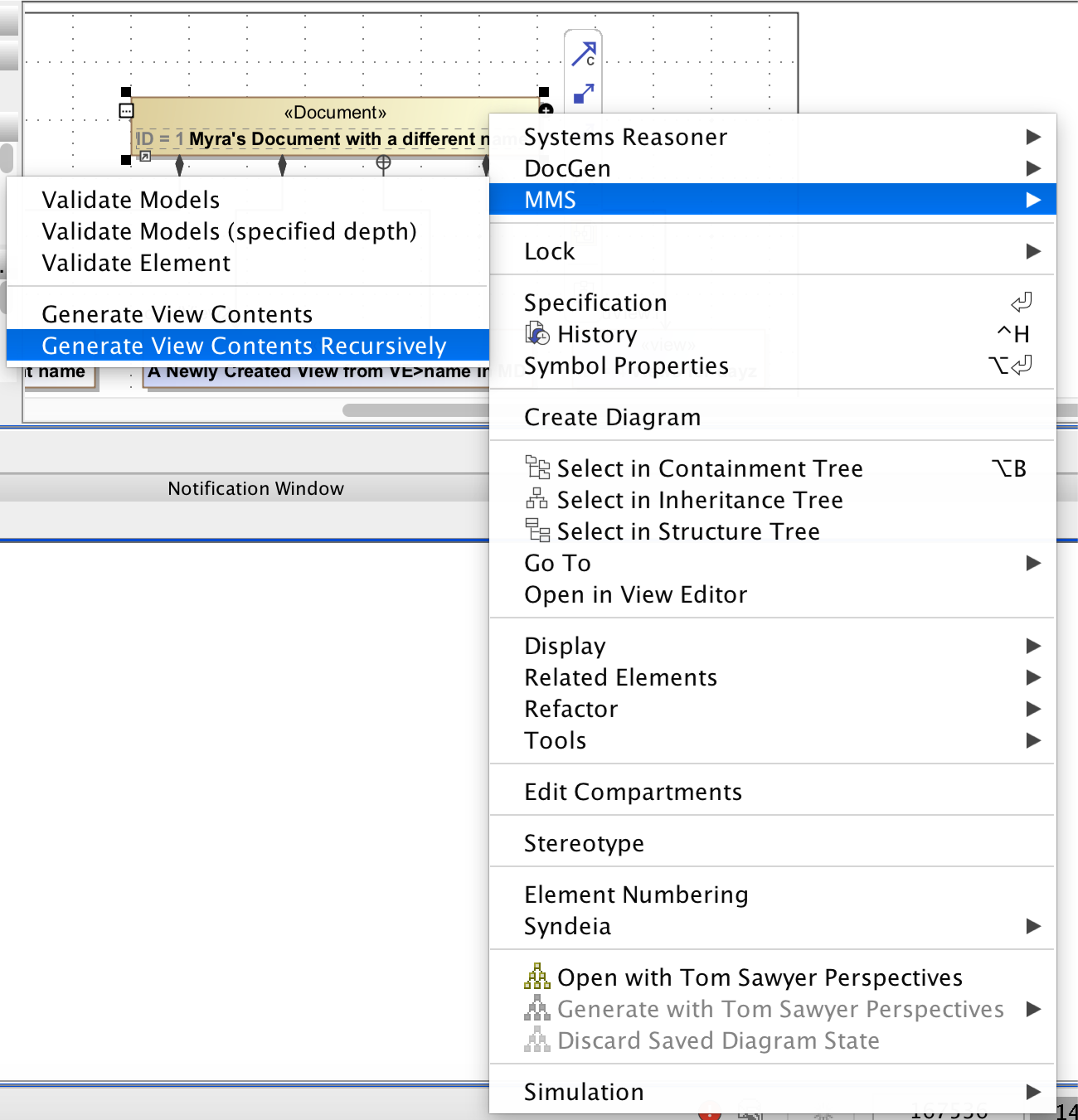The image size is (1078, 1120).
Task: Choose the Stereotype entry
Action: click(x=772, y=843)
